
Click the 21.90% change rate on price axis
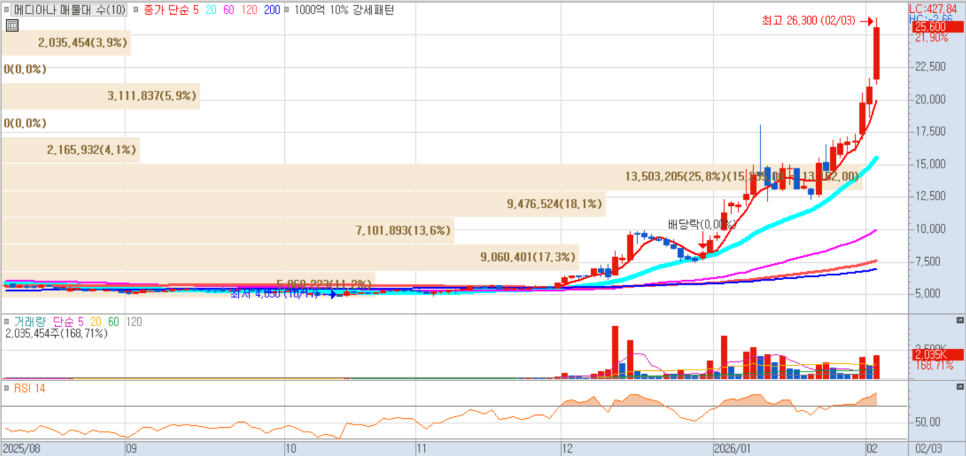click(932, 38)
